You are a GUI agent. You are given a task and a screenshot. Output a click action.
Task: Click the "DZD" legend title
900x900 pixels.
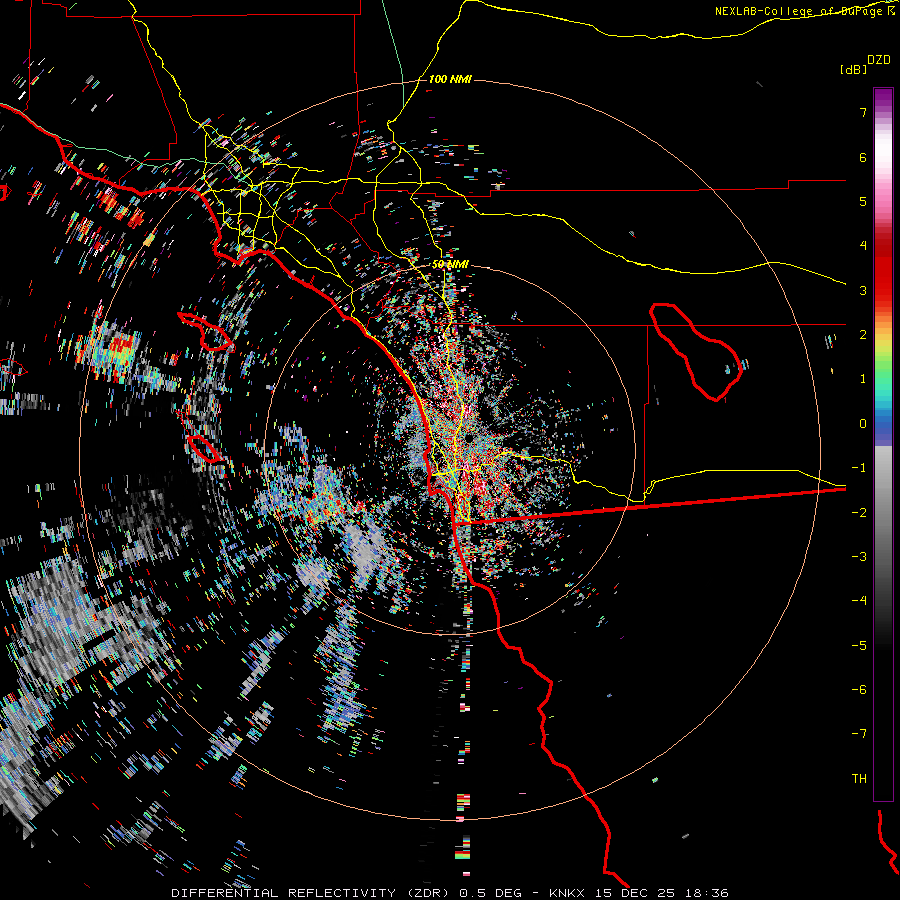[879, 60]
